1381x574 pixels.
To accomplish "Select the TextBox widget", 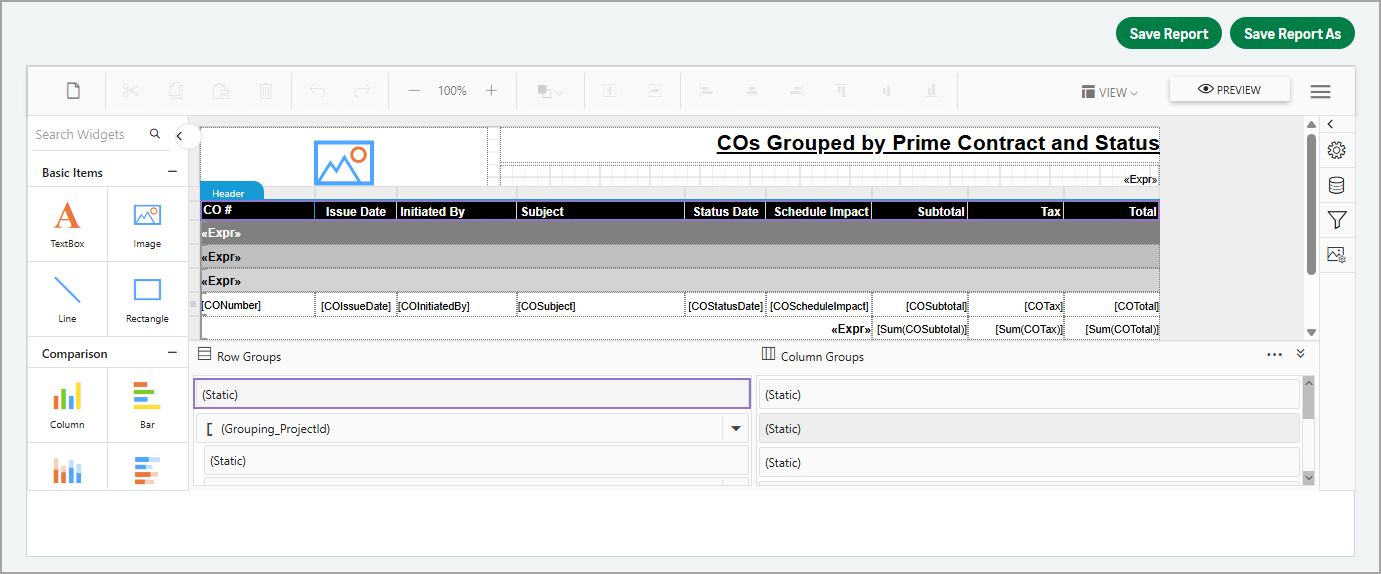I will (x=67, y=225).
